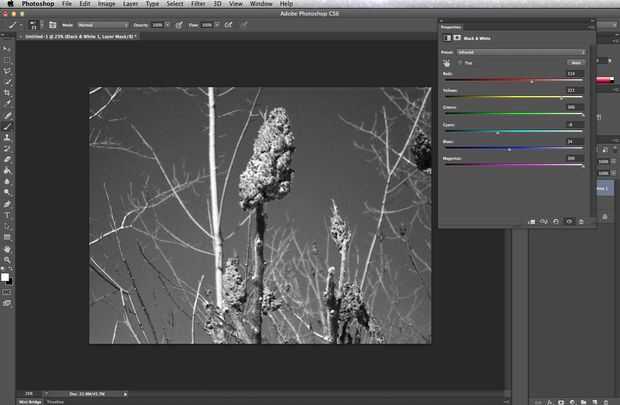Expand the Opacity slider arrow
The width and height of the screenshot is (620, 405).
tap(167, 25)
